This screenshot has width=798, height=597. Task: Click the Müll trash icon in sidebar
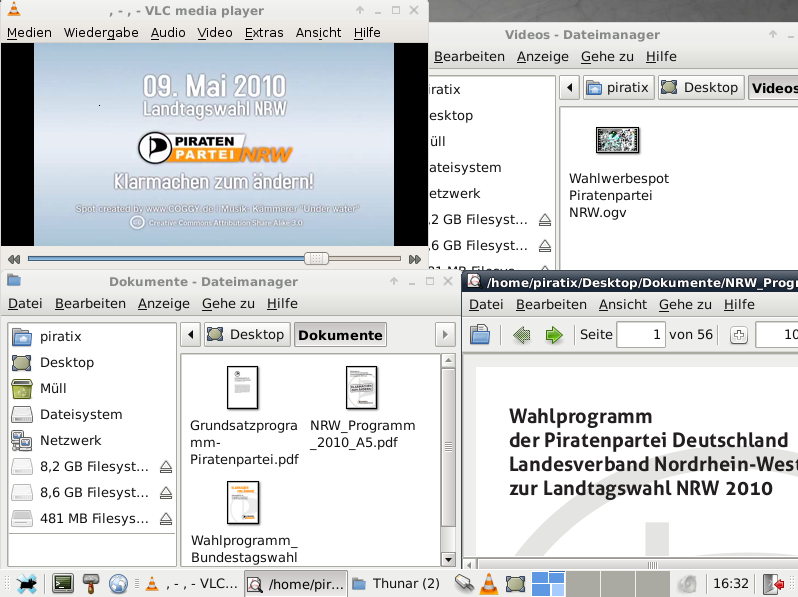(x=23, y=388)
